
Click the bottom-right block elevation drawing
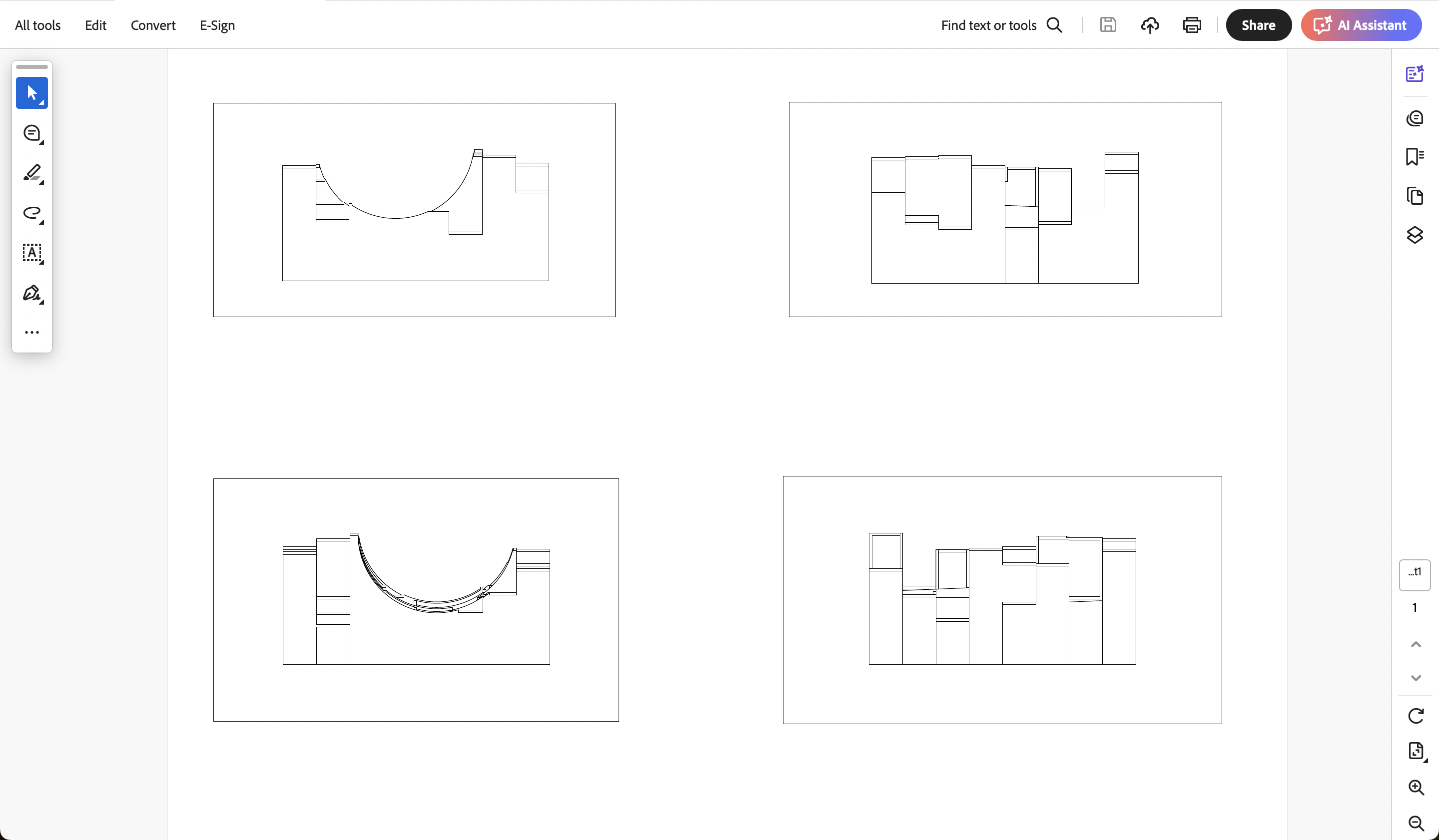click(1002, 600)
